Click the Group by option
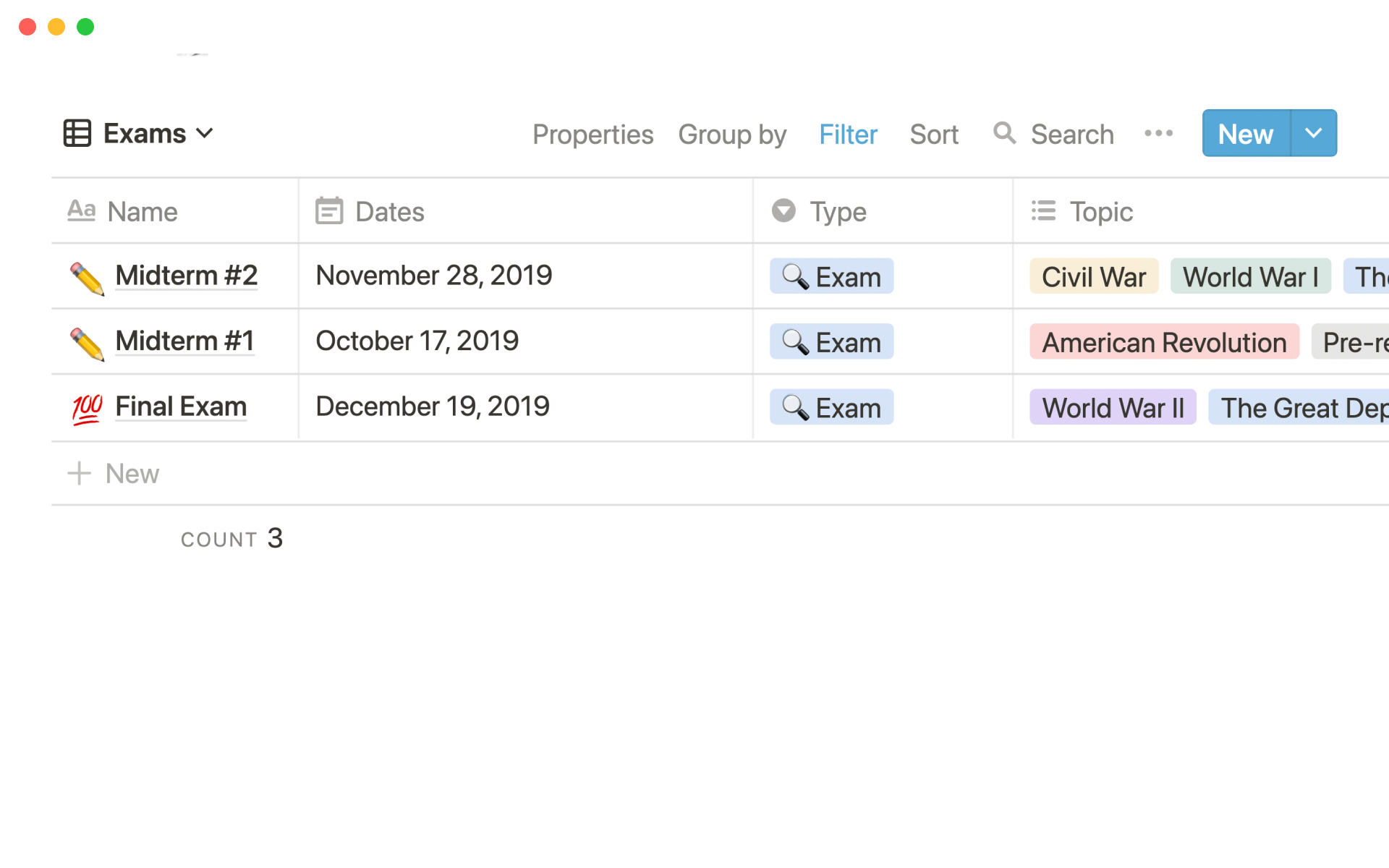1389x868 pixels. coord(732,135)
